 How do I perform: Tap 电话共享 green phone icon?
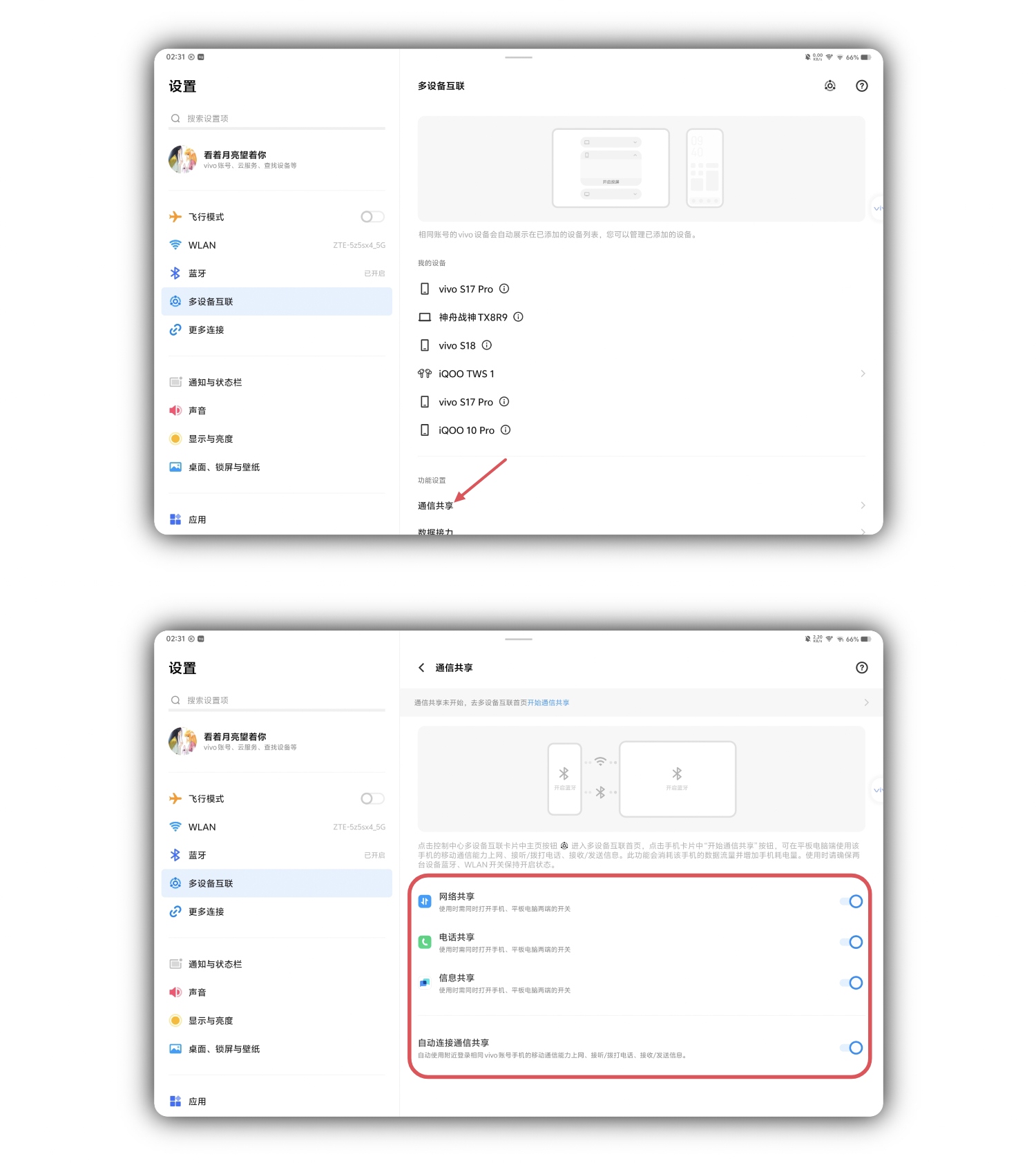pos(425,942)
